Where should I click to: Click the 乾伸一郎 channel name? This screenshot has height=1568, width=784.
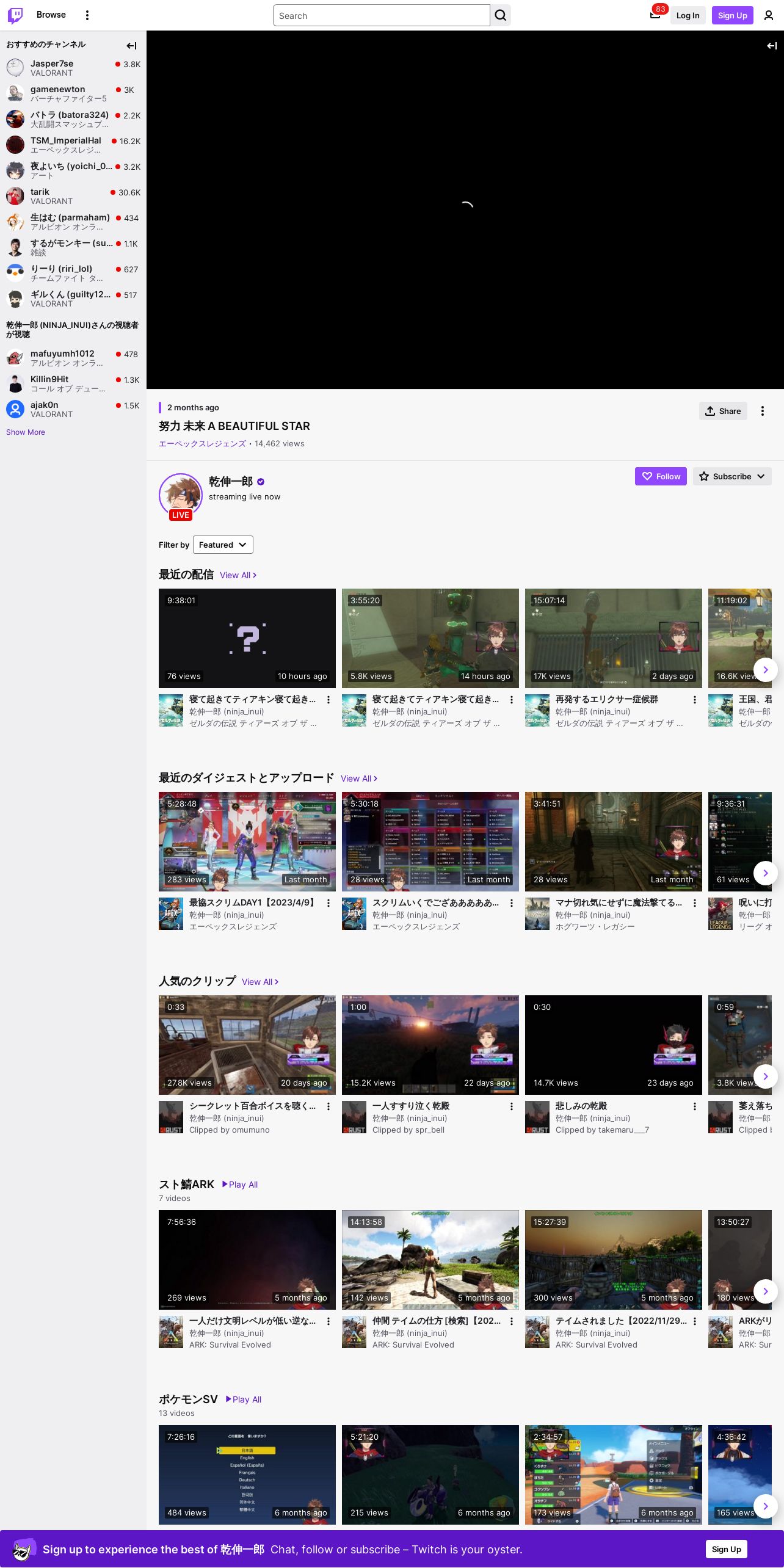pos(231,482)
